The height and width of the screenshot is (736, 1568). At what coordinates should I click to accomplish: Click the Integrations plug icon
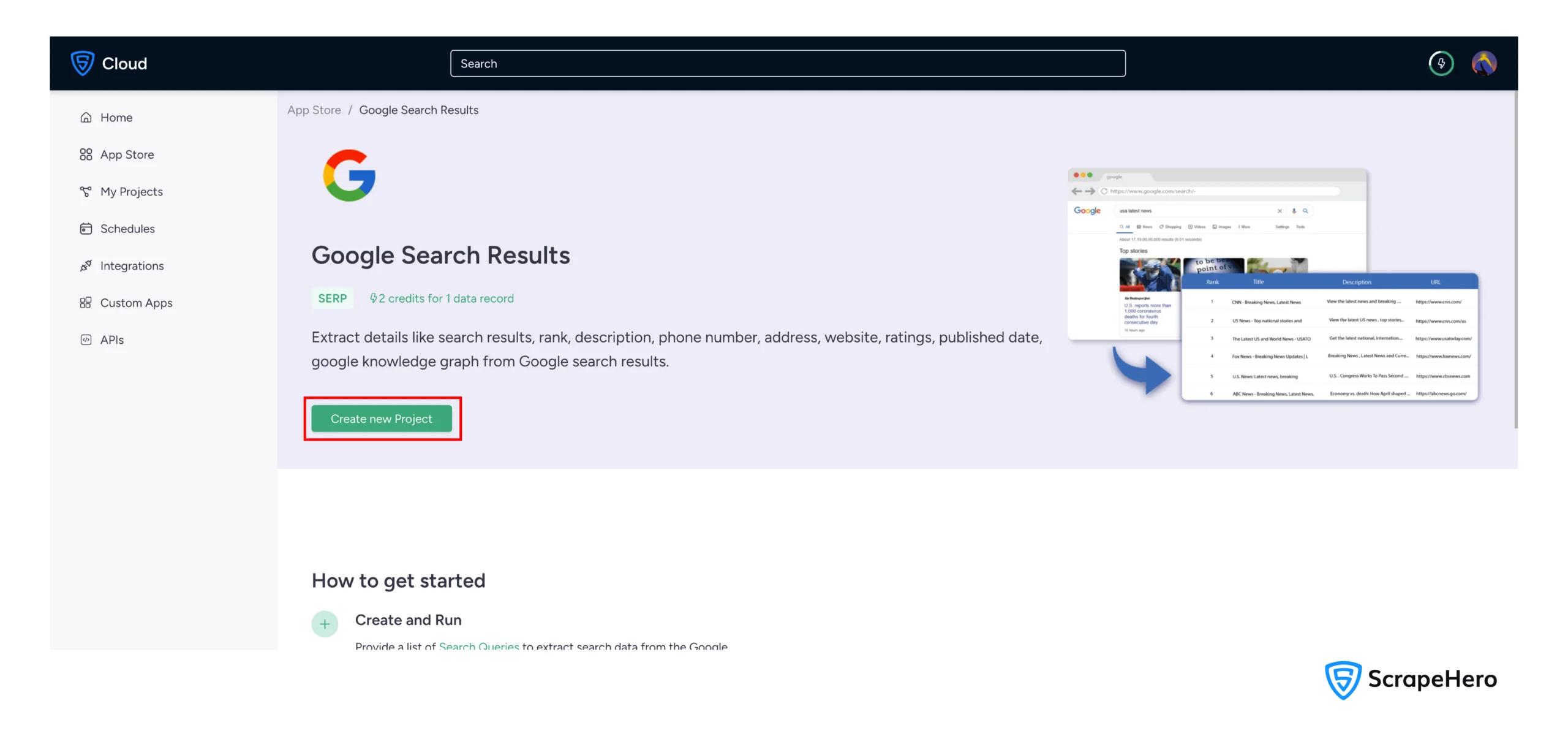(86, 265)
